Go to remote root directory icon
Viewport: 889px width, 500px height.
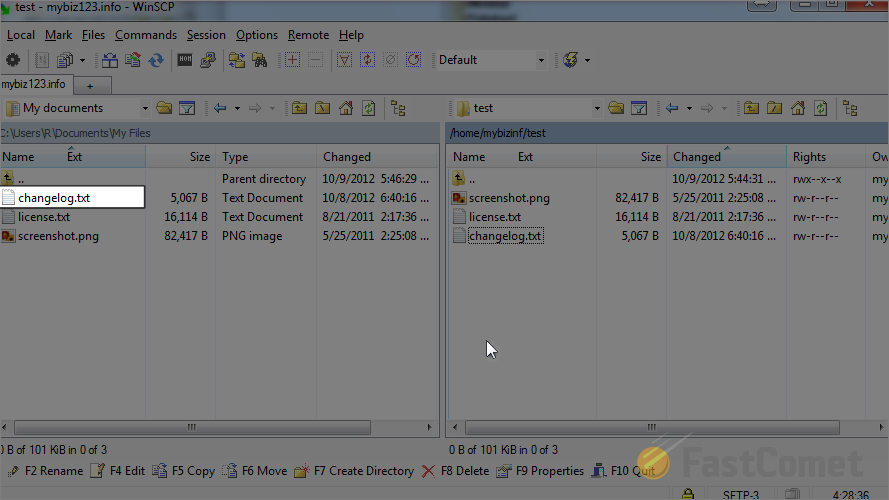774,108
